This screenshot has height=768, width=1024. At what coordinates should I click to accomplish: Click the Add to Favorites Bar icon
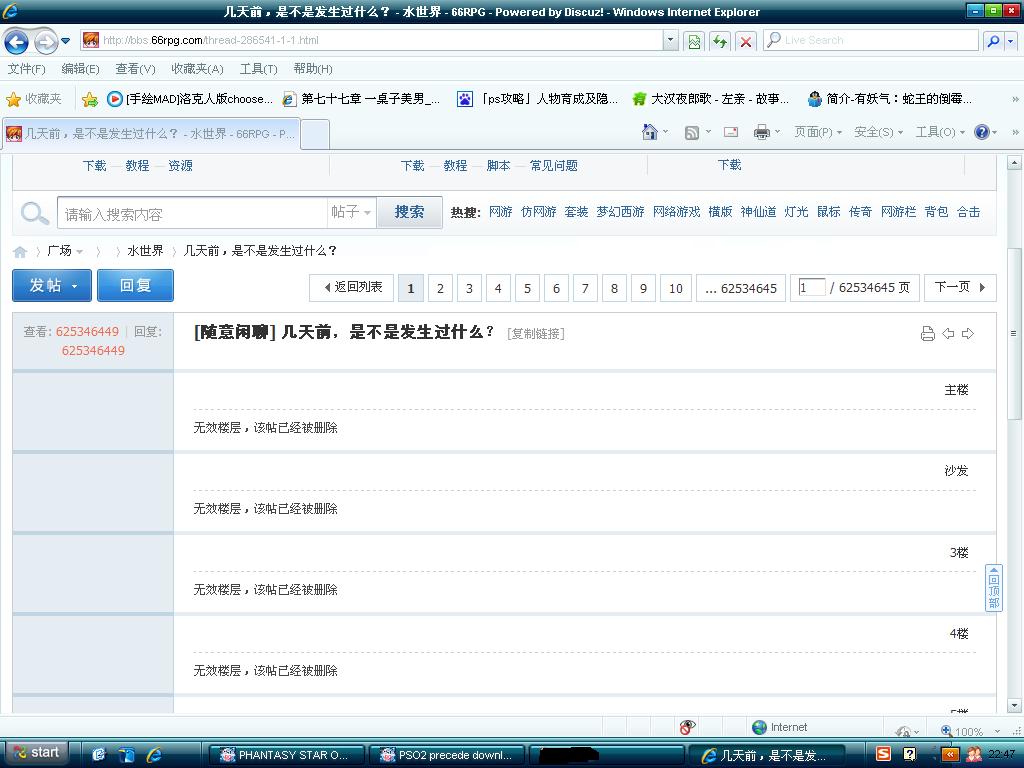click(x=89, y=99)
